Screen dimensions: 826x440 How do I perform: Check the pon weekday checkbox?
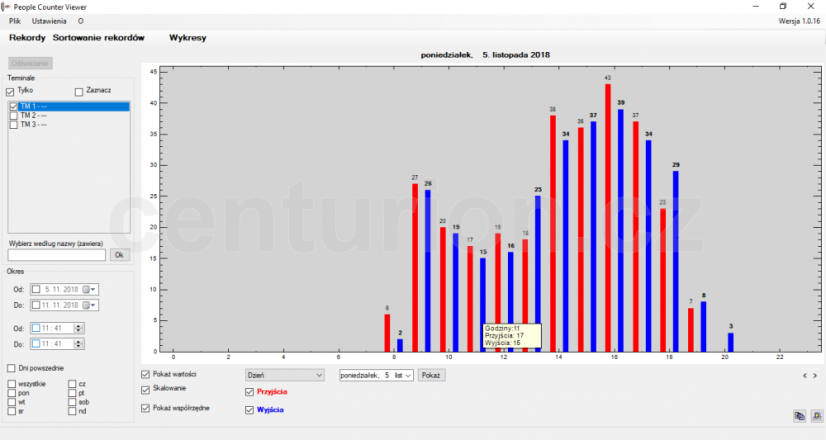tap(12, 393)
